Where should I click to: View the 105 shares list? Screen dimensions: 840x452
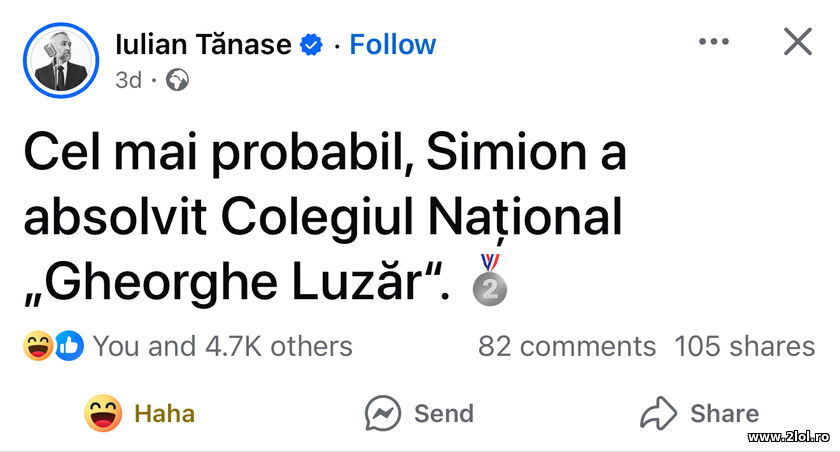point(745,346)
